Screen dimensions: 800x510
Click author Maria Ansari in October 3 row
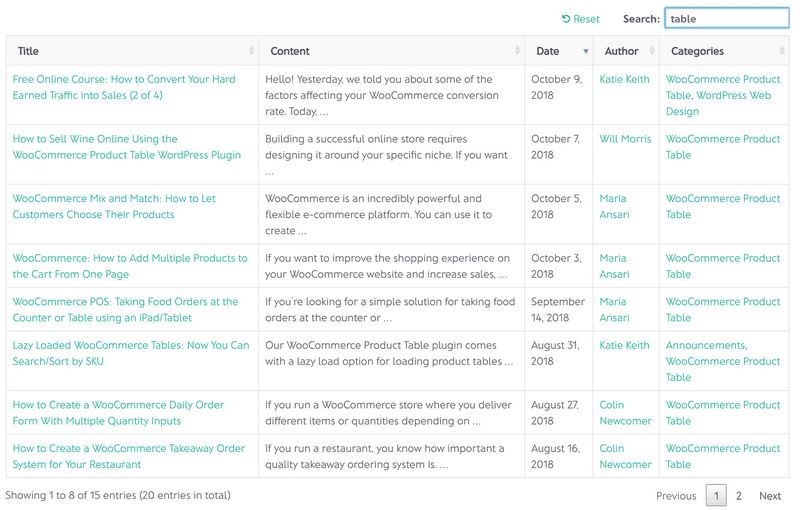point(614,266)
